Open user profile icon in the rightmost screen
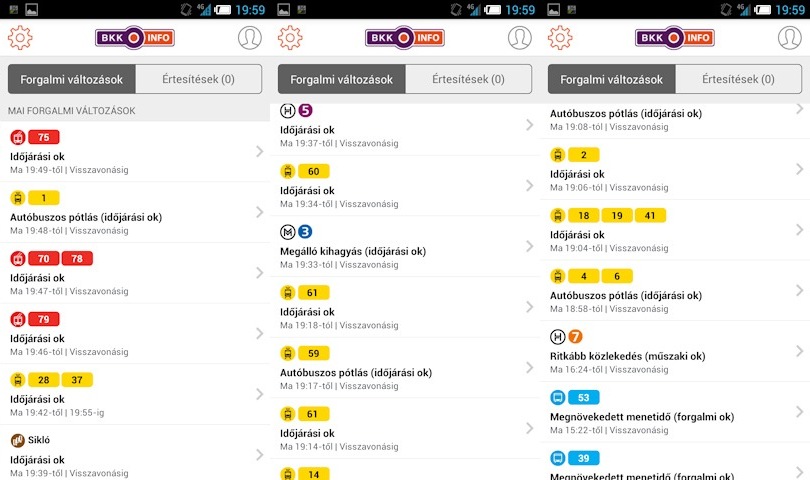This screenshot has height=480, width=810. 789,38
